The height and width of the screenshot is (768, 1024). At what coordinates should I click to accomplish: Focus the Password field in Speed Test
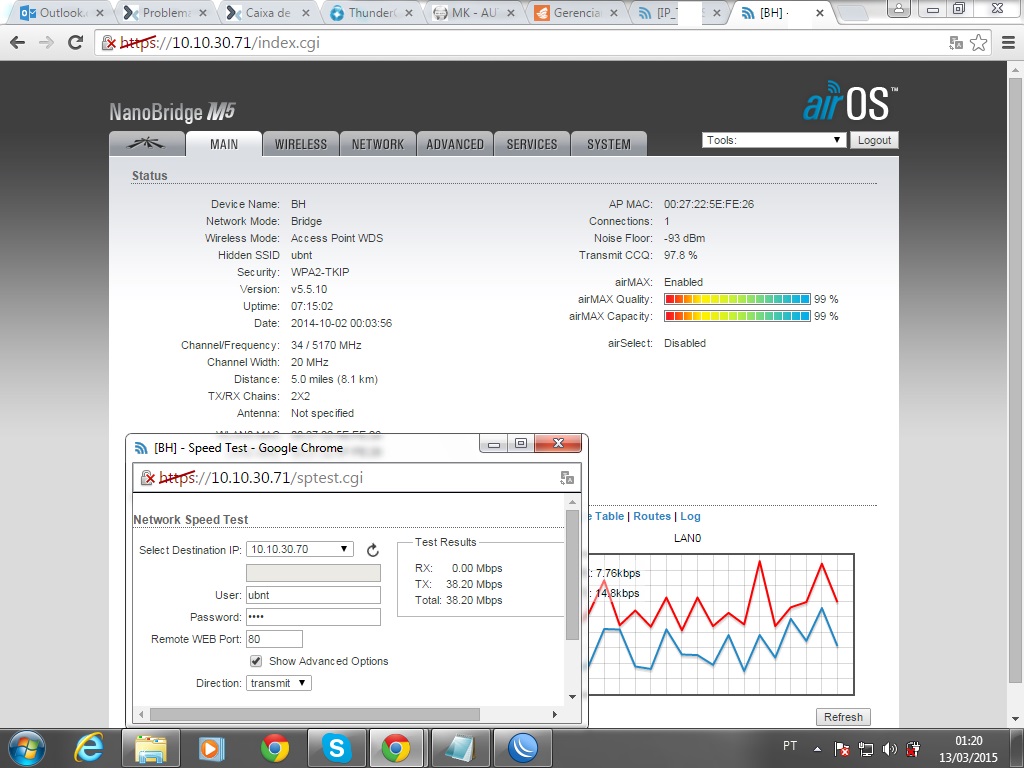click(313, 617)
